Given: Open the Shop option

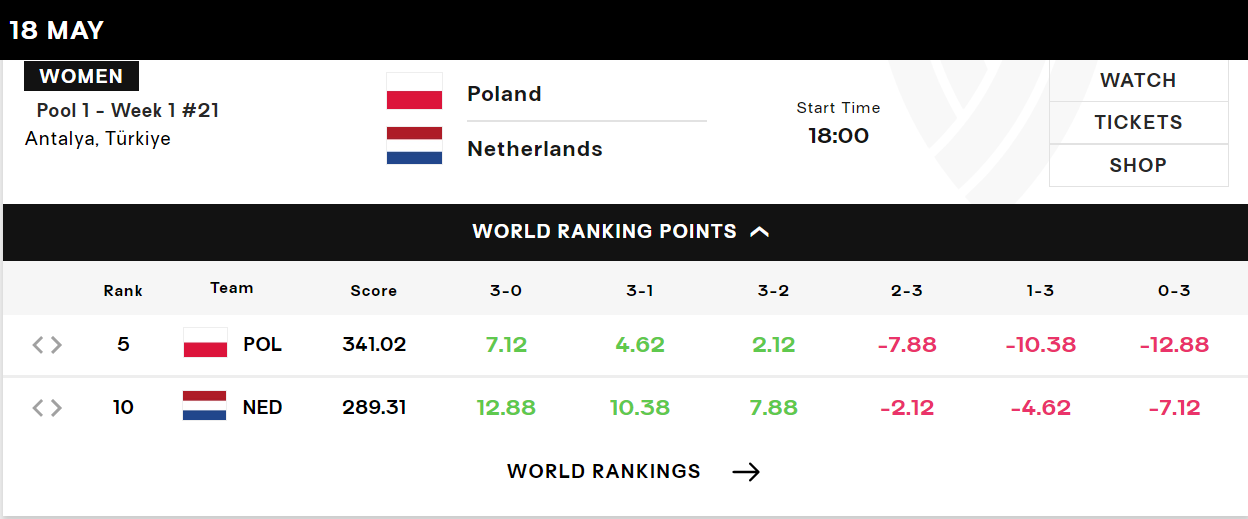Looking at the screenshot, I should click(x=1138, y=165).
